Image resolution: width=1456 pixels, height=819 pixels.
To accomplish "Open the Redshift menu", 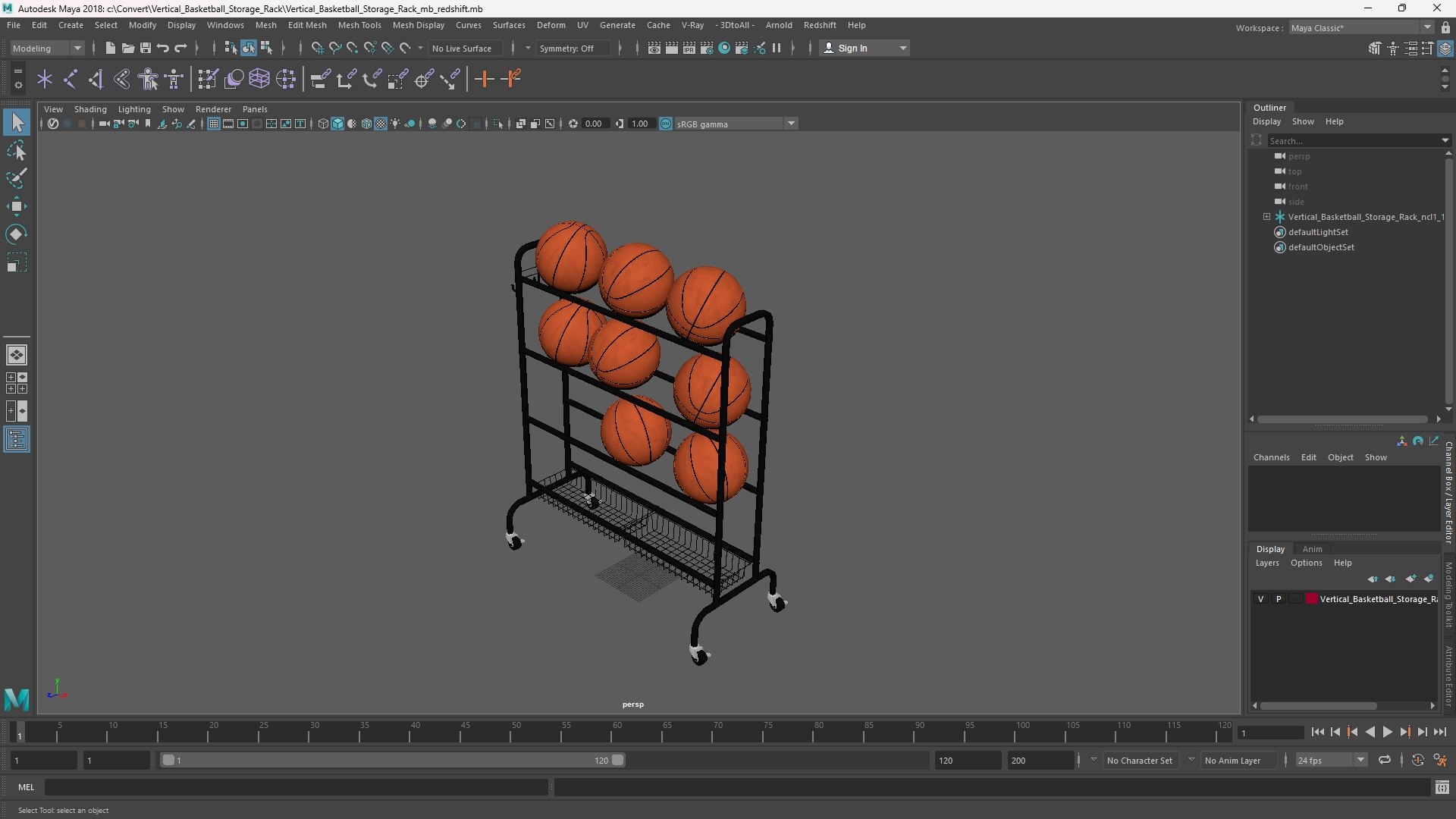I will tap(820, 25).
